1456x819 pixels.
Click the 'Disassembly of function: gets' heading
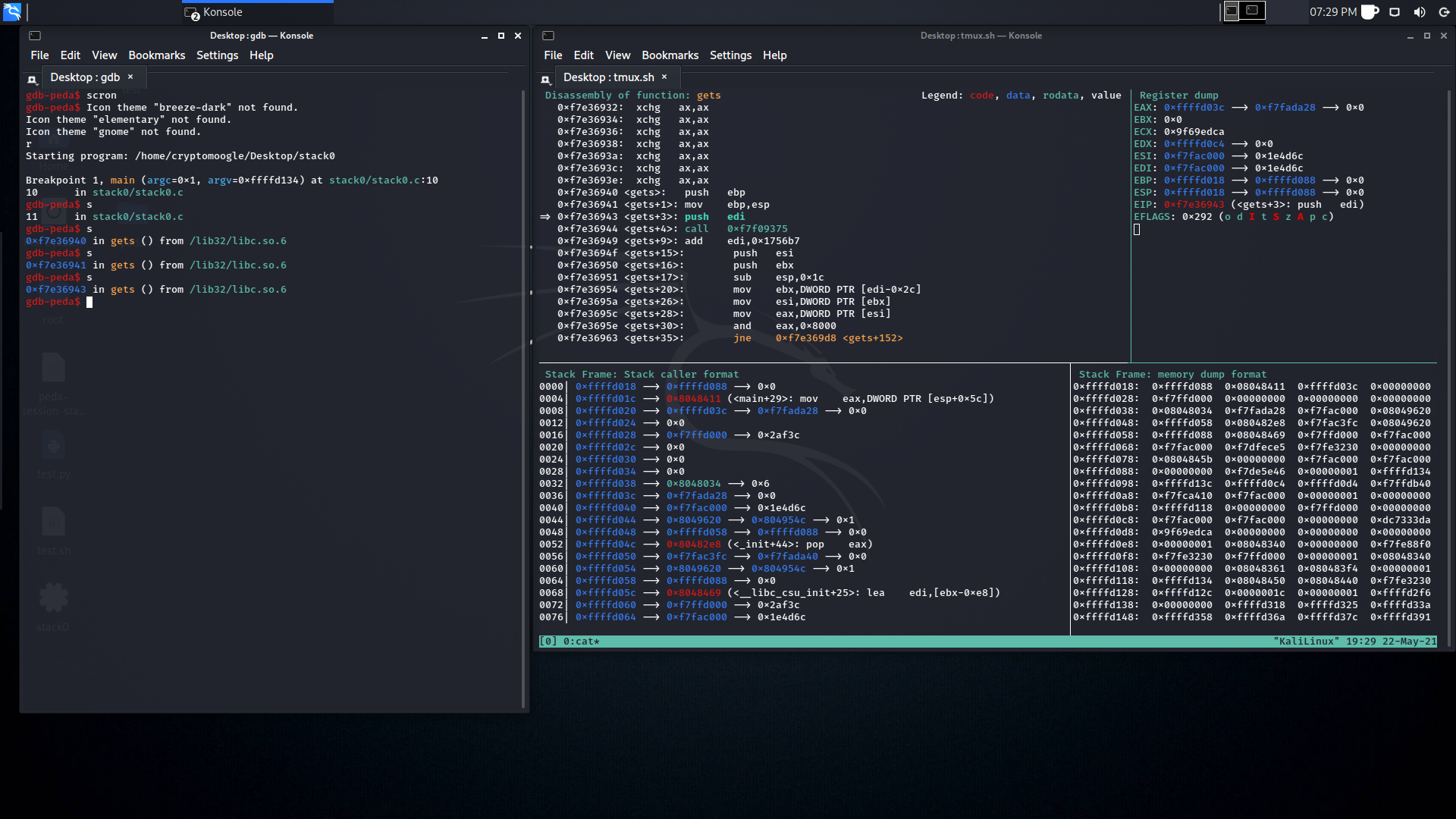point(632,96)
